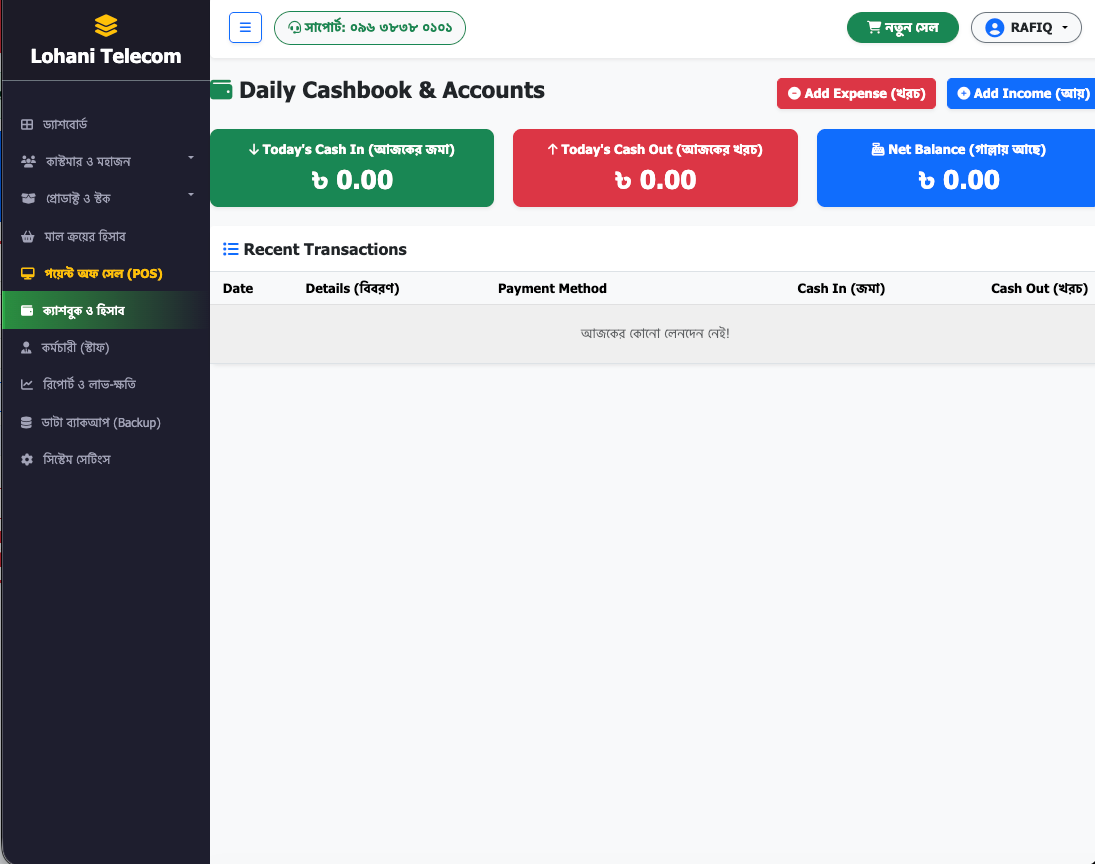Click the RAFIQ user avatar icon

point(994,28)
